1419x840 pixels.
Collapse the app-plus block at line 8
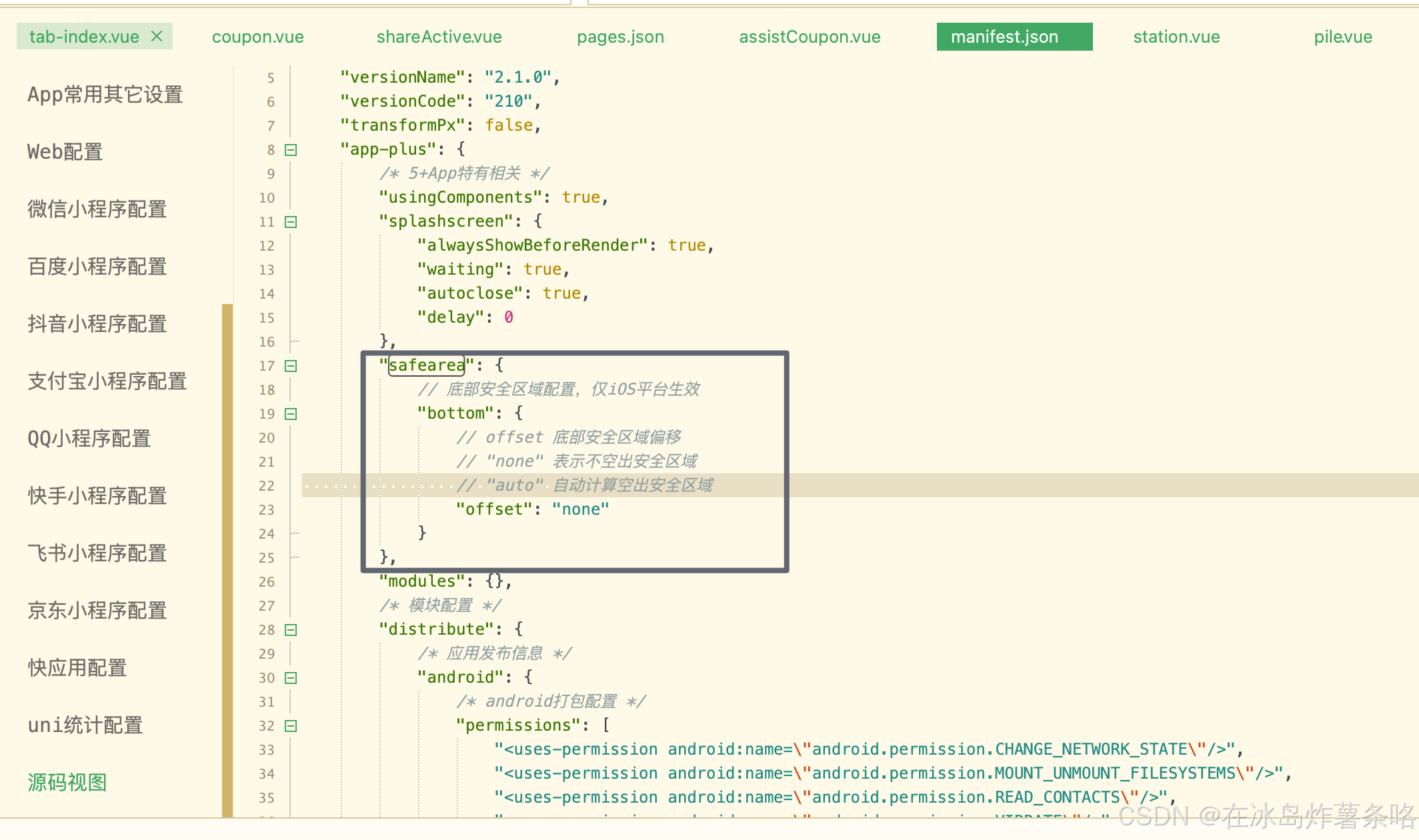pyautogui.click(x=291, y=150)
